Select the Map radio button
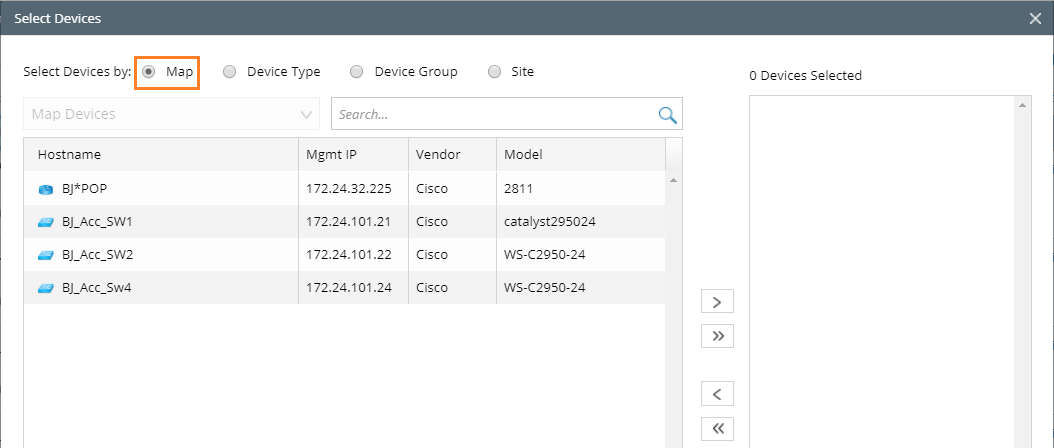Image resolution: width=1054 pixels, height=448 pixels. point(149,72)
